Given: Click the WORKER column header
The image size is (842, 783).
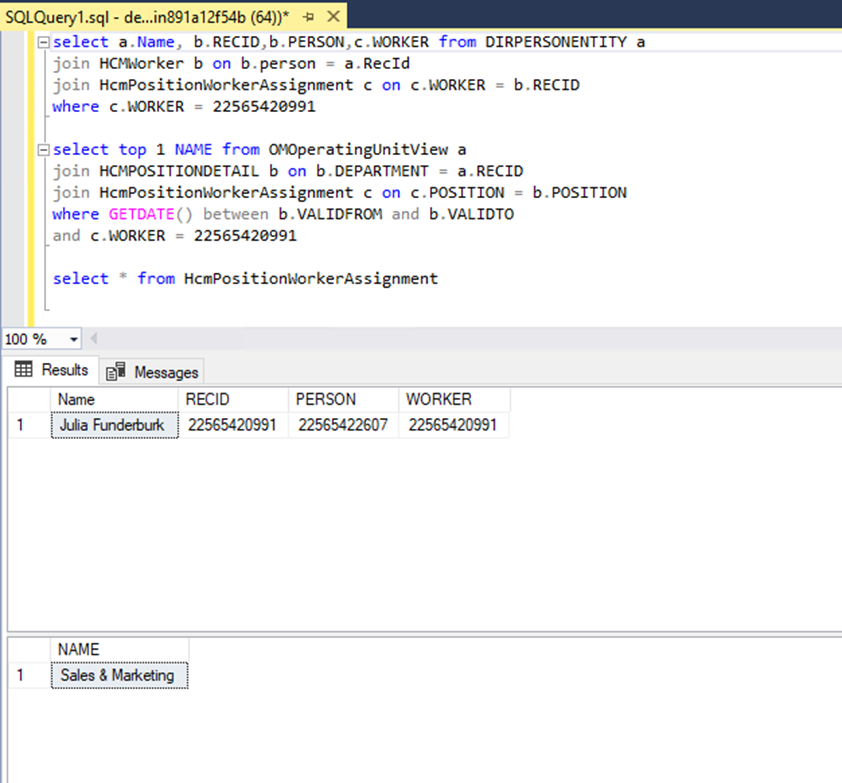Looking at the screenshot, I should [x=440, y=399].
